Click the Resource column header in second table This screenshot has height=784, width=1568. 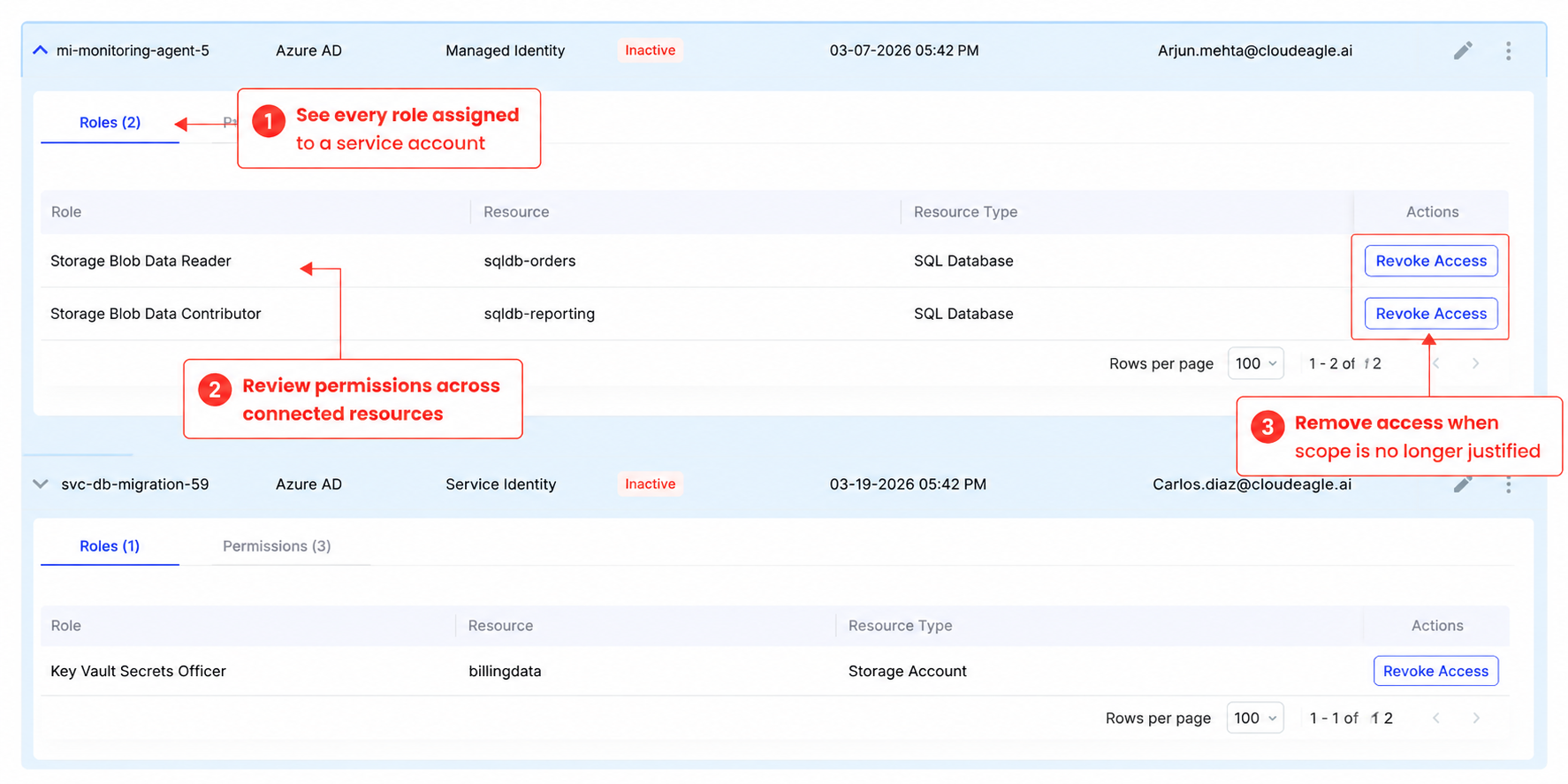pos(500,626)
